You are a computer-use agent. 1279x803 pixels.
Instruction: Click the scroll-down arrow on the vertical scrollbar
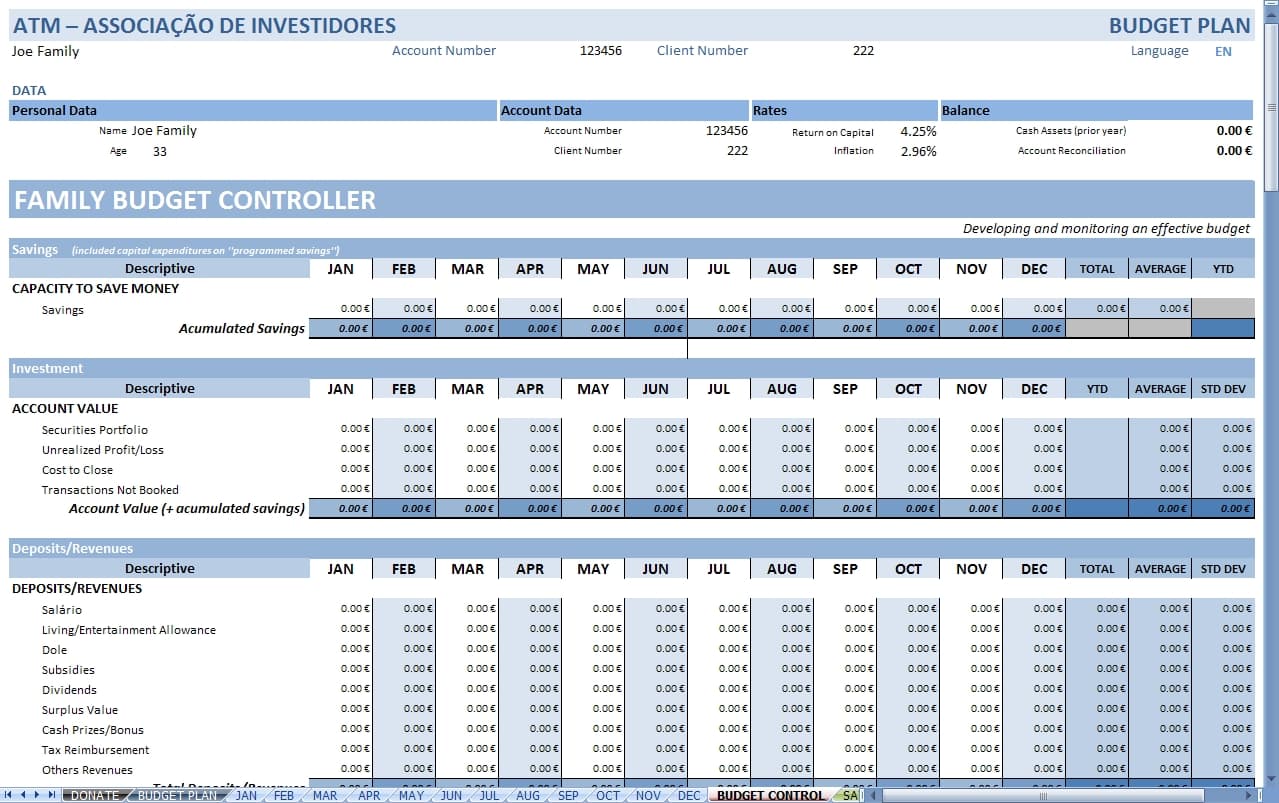1270,778
